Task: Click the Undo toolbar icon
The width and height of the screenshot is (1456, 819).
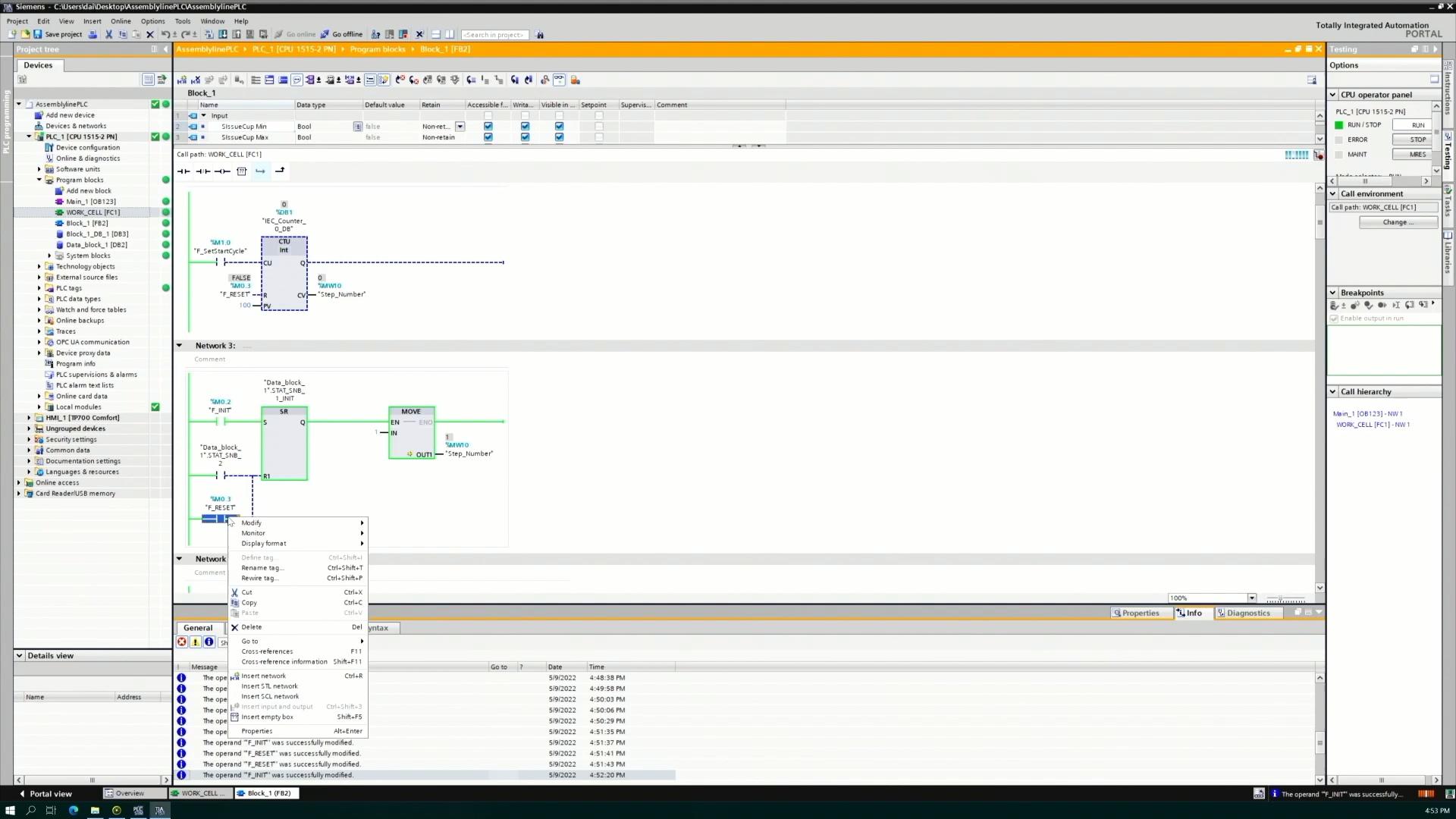Action: click(x=165, y=34)
